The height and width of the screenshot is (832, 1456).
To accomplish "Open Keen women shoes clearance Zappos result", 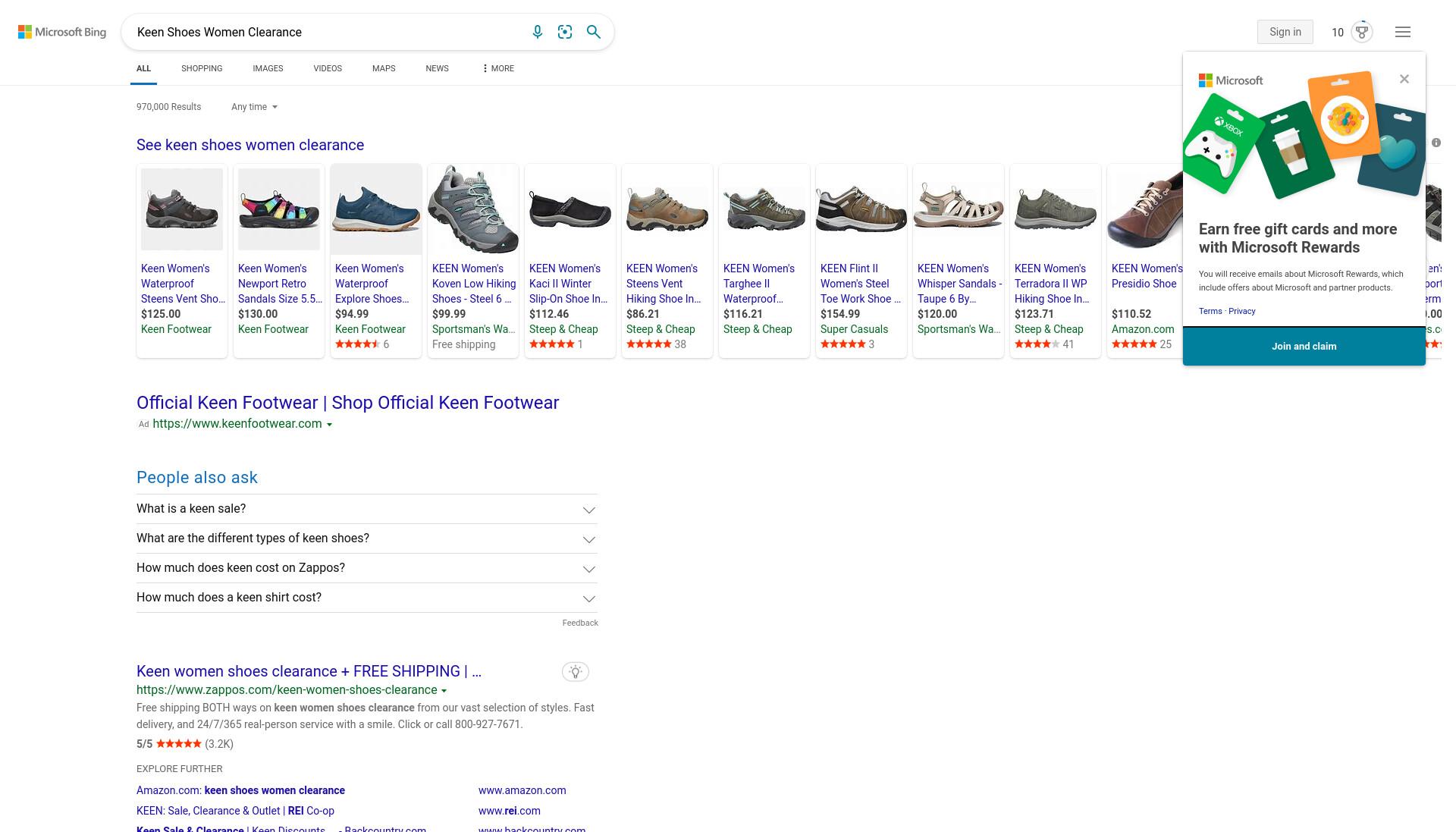I will click(309, 671).
